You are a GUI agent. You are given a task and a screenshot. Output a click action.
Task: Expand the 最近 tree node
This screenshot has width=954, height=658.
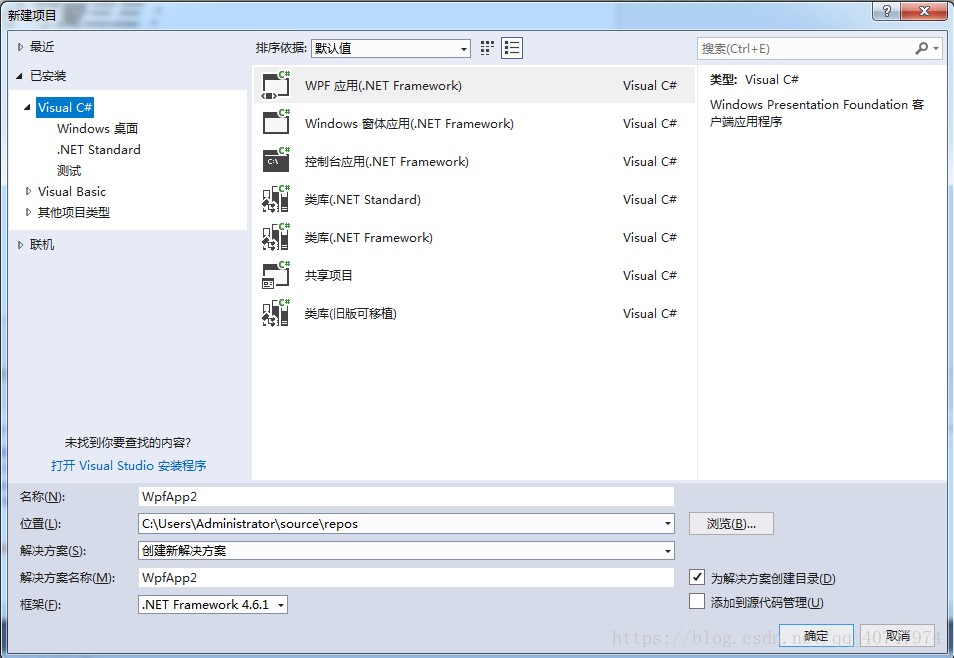click(20, 47)
